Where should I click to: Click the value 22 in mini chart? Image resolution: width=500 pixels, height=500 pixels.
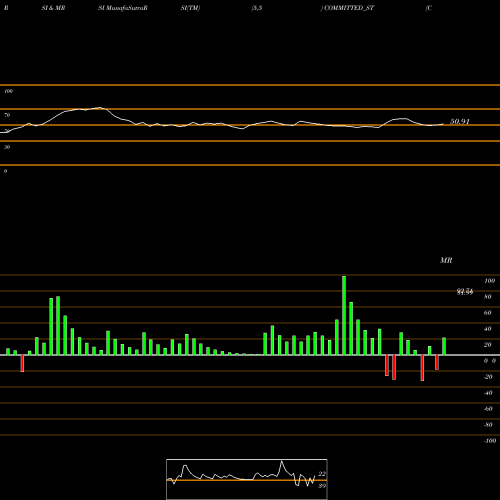pyautogui.click(x=322, y=474)
